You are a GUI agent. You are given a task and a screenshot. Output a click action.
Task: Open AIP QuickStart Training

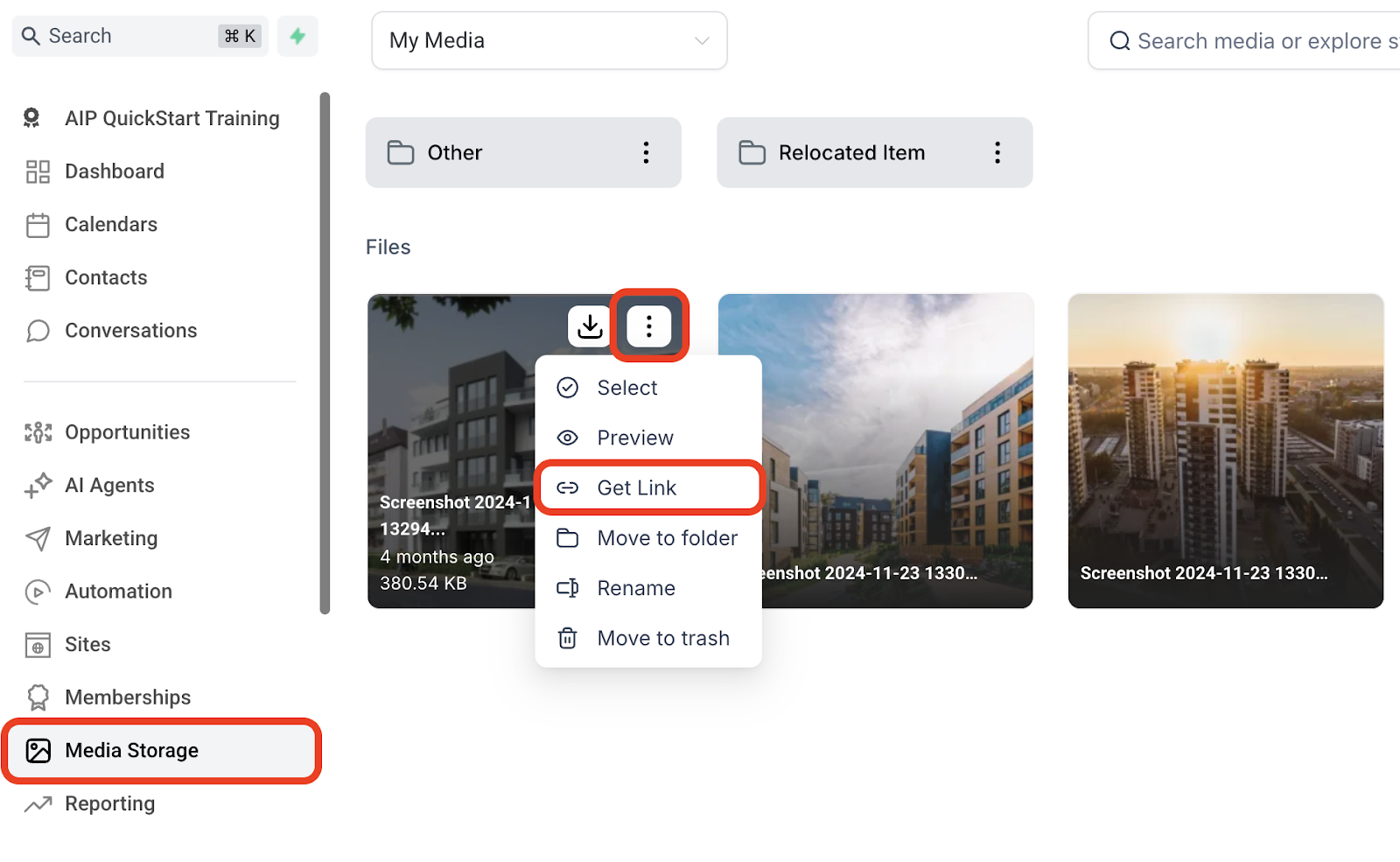[x=172, y=118]
